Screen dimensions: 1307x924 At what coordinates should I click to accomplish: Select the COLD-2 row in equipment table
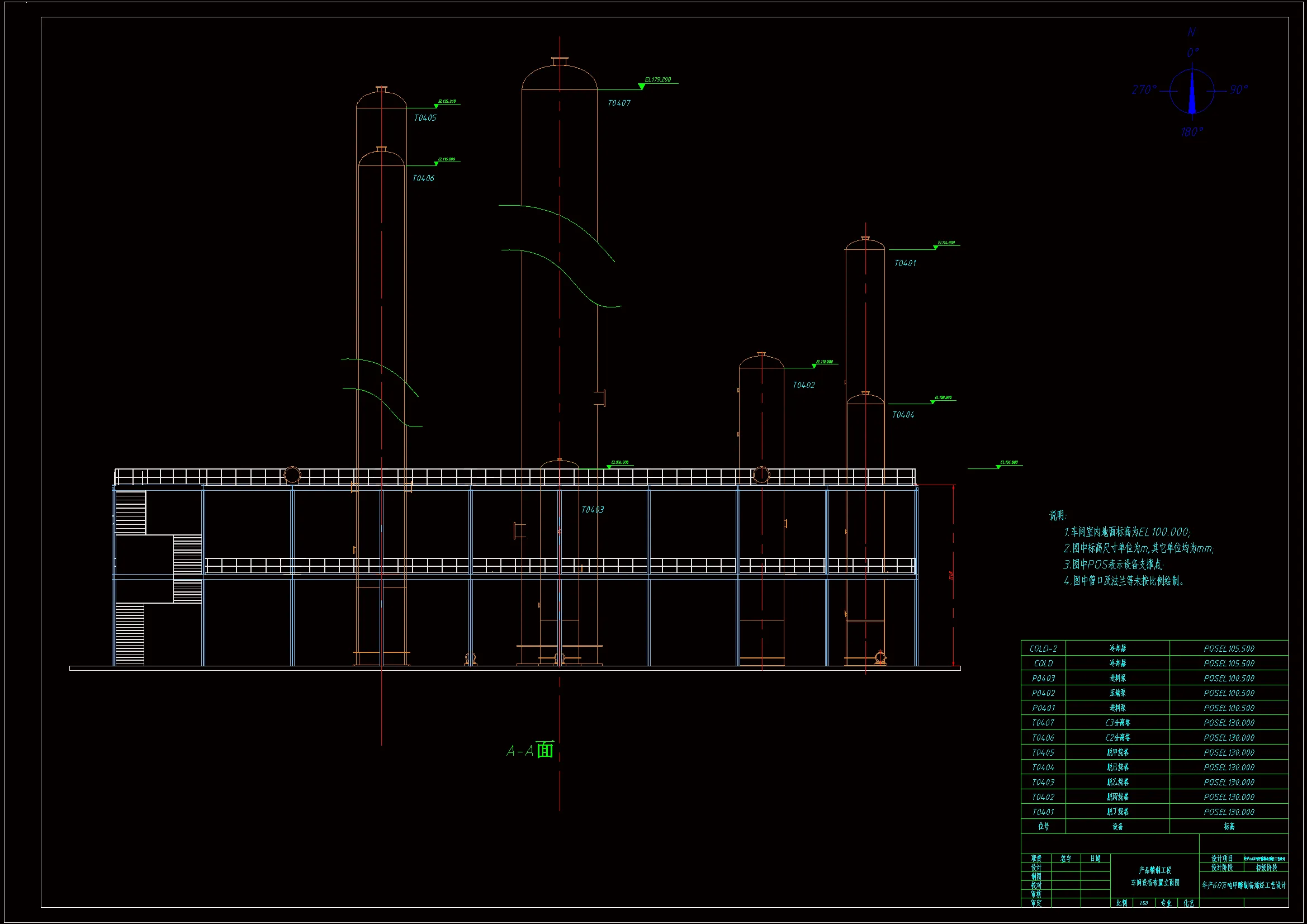pos(1043,648)
